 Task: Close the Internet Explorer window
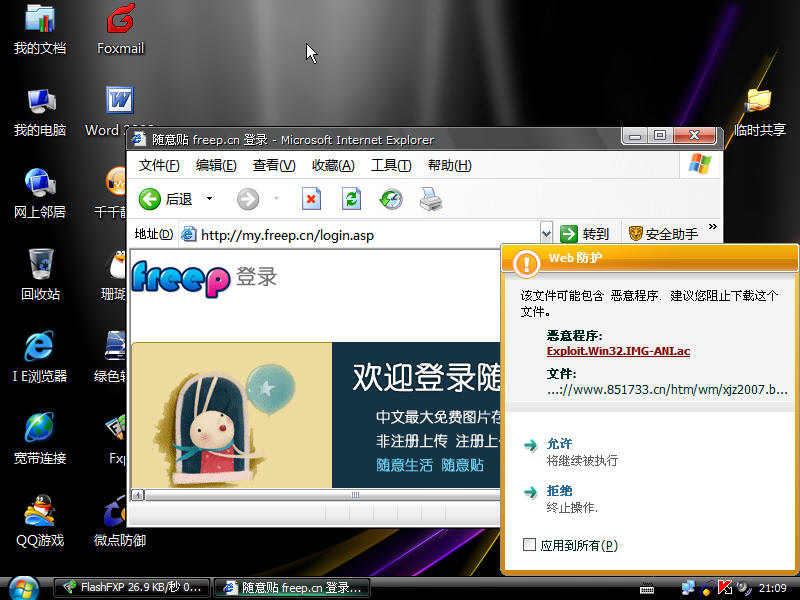(694, 136)
